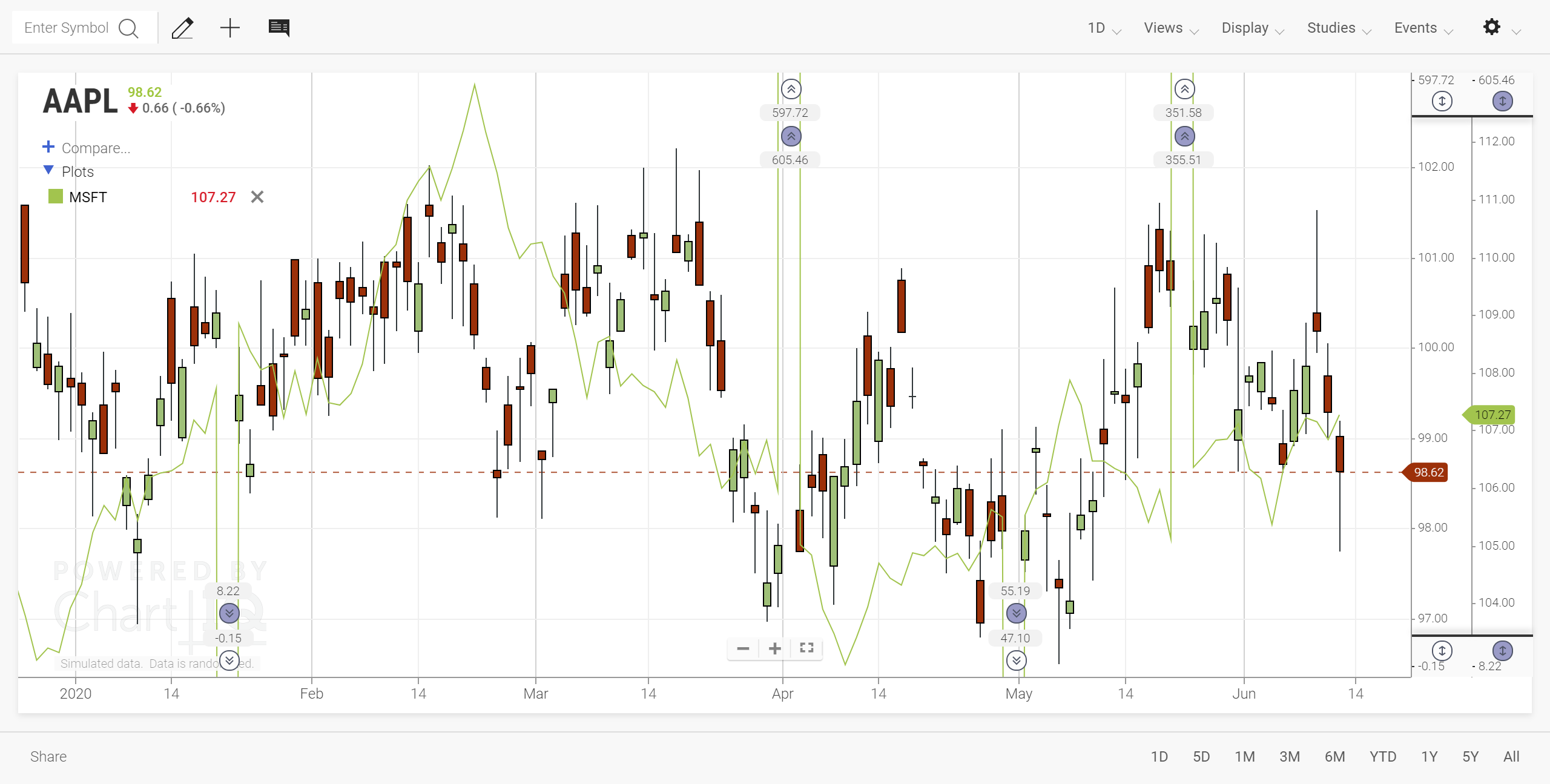1550x784 pixels.
Task: Open the drawing pencil tool
Action: click(x=182, y=28)
